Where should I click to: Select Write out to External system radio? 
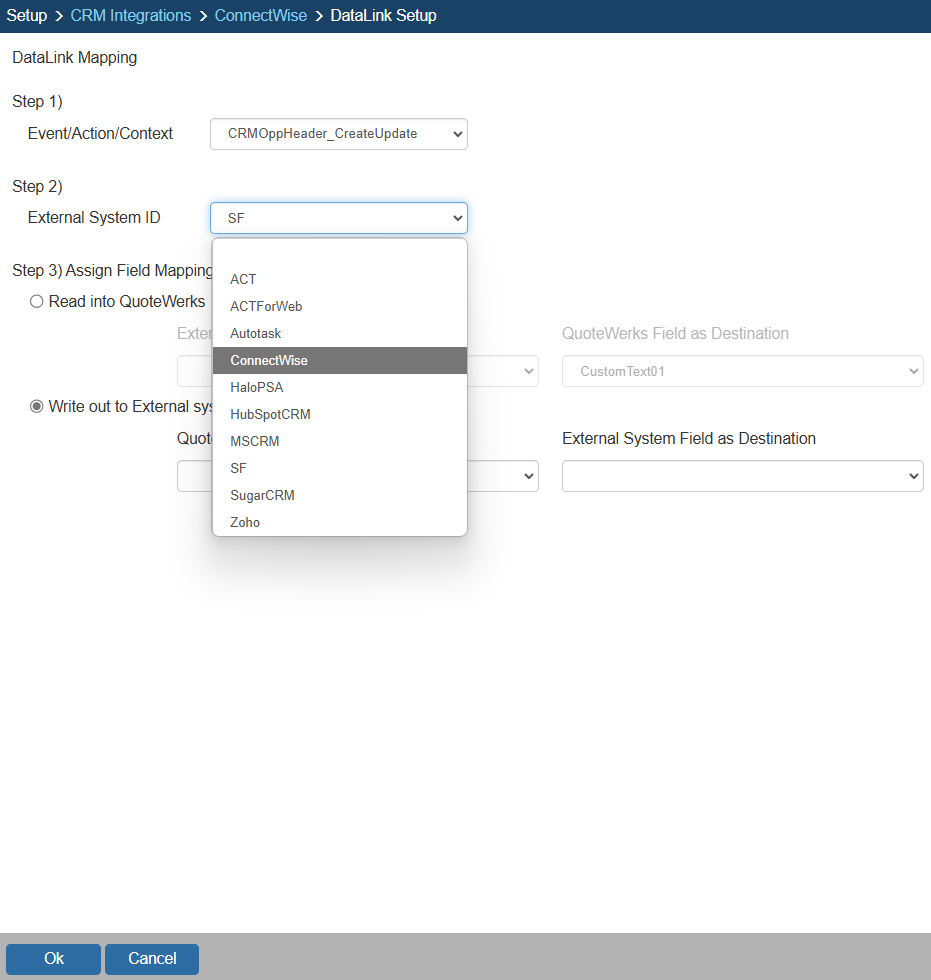pos(37,406)
